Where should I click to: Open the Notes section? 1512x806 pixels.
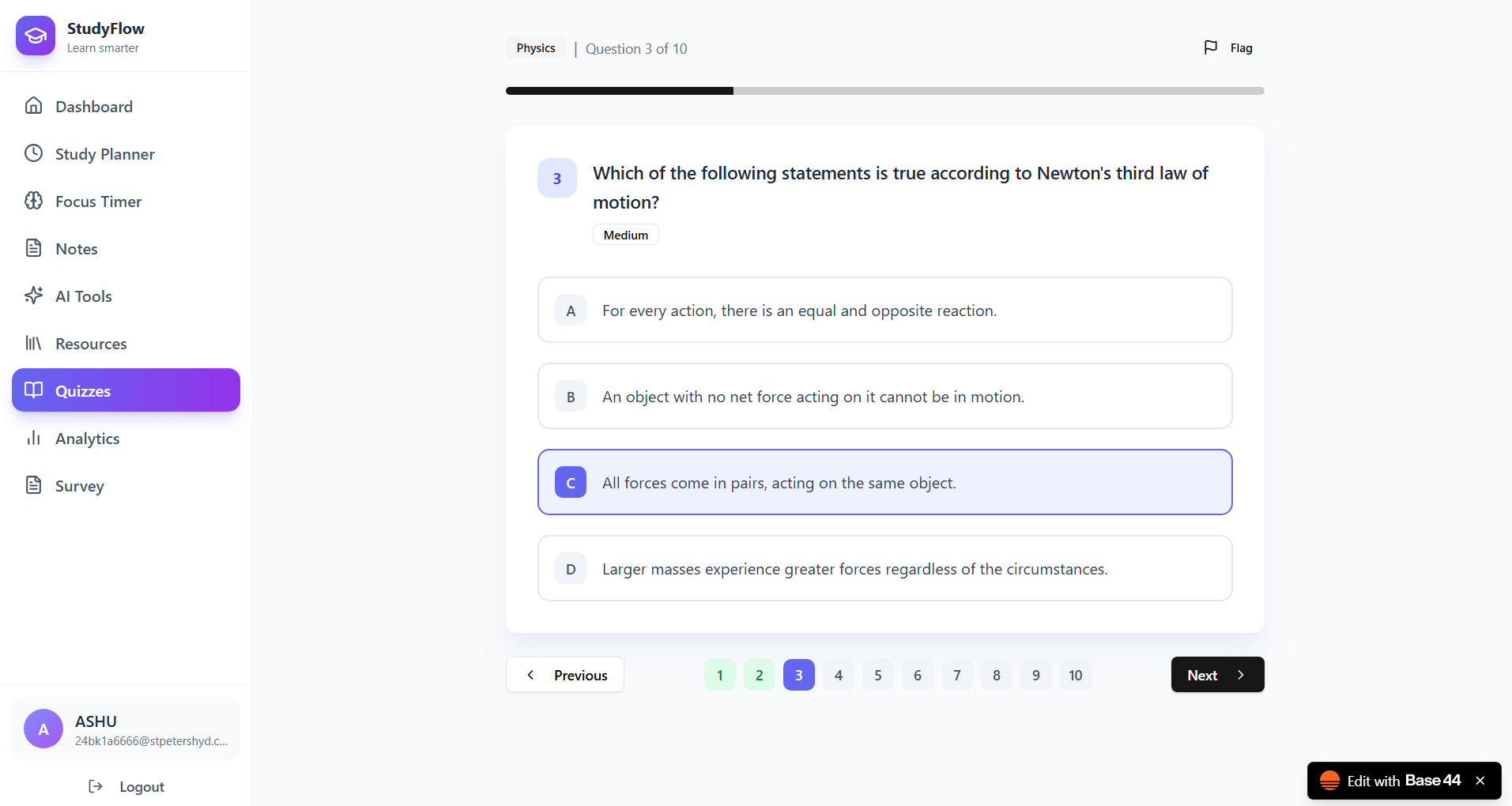tap(126, 248)
